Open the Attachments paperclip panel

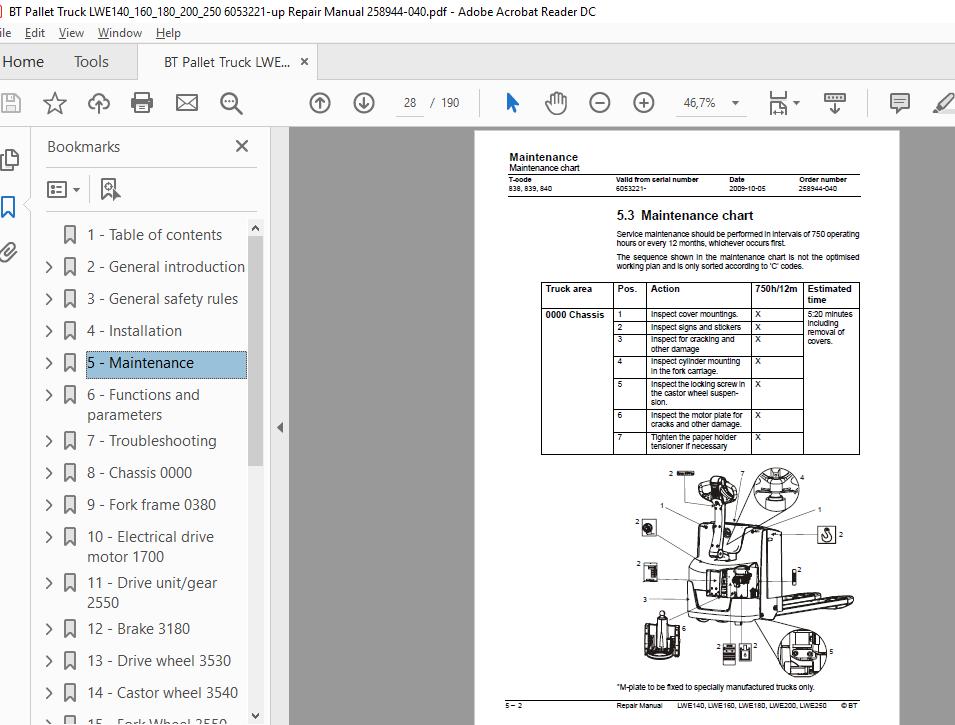(9, 252)
